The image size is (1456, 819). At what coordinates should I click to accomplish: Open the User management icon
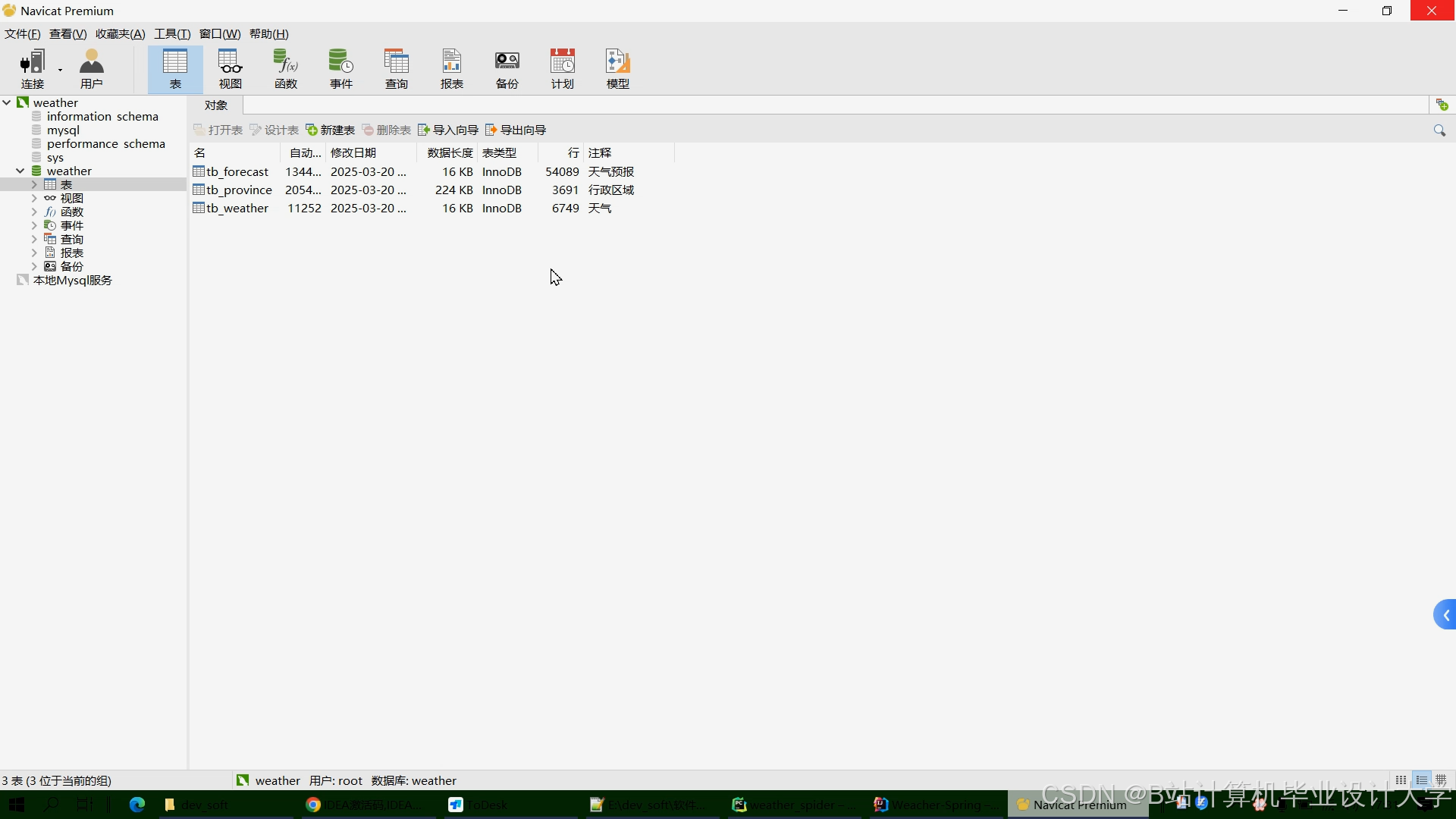tap(91, 69)
